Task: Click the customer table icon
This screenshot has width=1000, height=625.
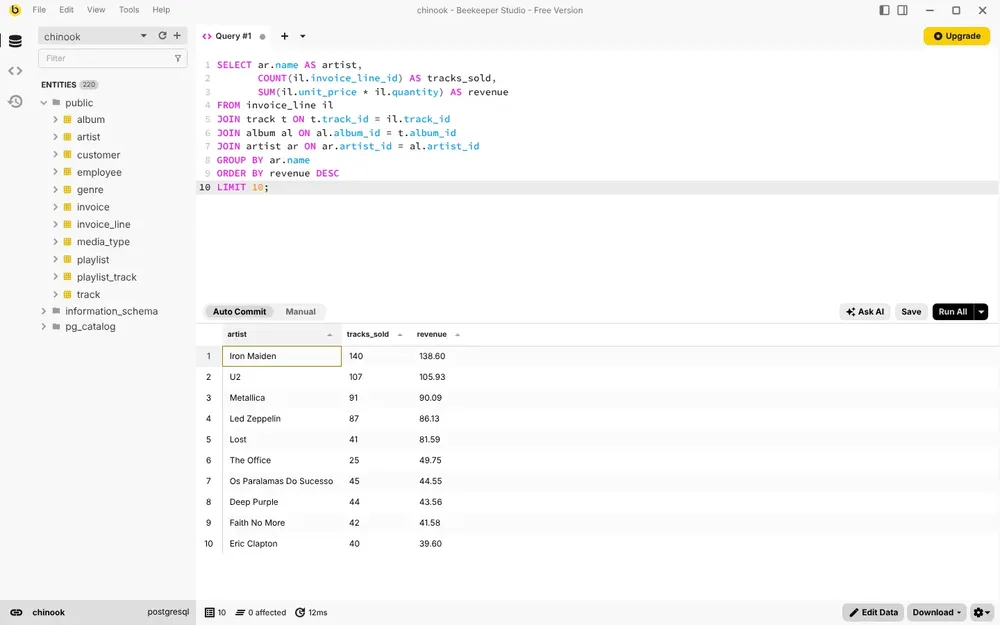Action: click(x=68, y=154)
